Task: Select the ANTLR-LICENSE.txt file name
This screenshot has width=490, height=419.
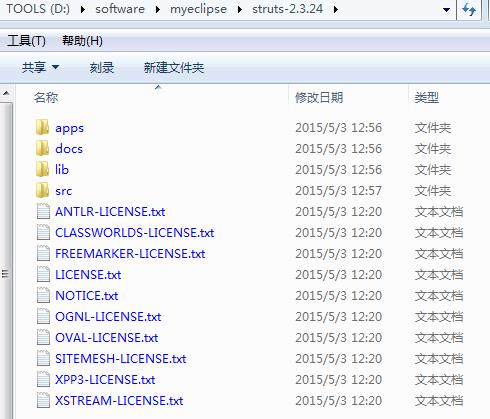Action: point(110,212)
